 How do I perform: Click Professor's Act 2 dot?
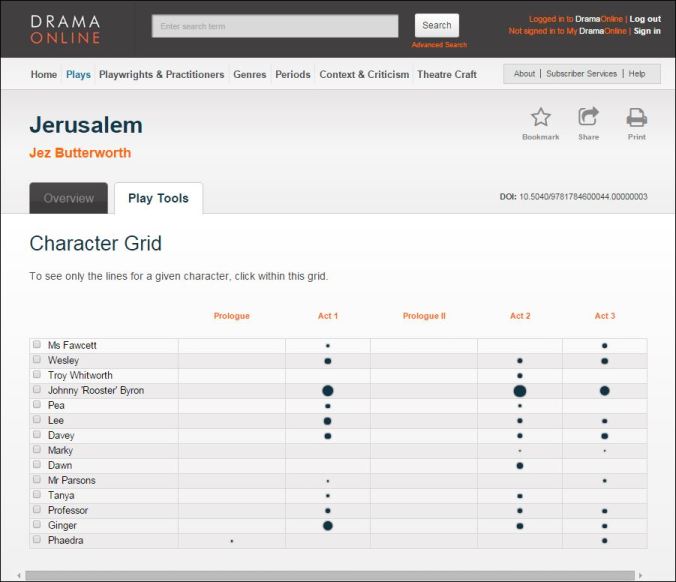(x=520, y=511)
